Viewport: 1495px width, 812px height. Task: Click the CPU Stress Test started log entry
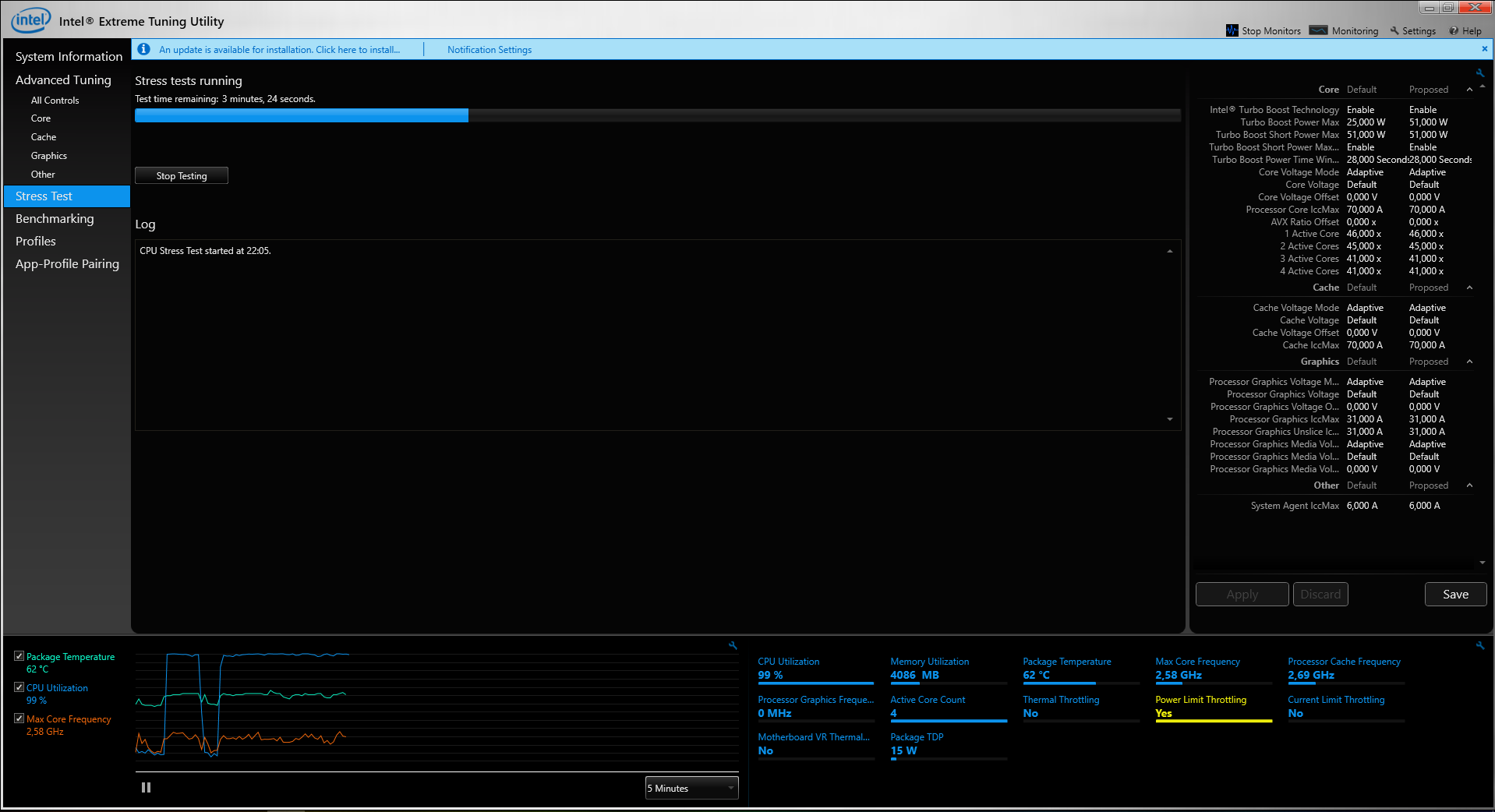pyautogui.click(x=205, y=251)
